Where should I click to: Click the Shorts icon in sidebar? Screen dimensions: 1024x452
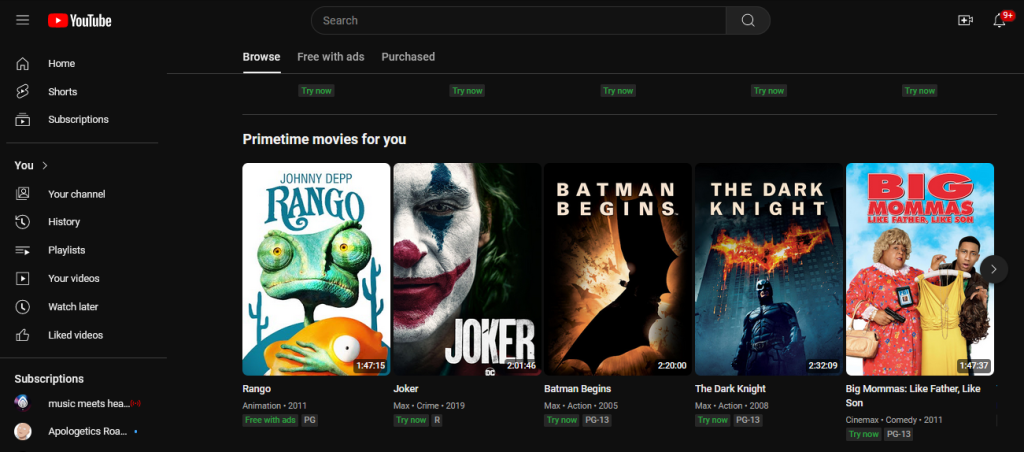(x=23, y=91)
